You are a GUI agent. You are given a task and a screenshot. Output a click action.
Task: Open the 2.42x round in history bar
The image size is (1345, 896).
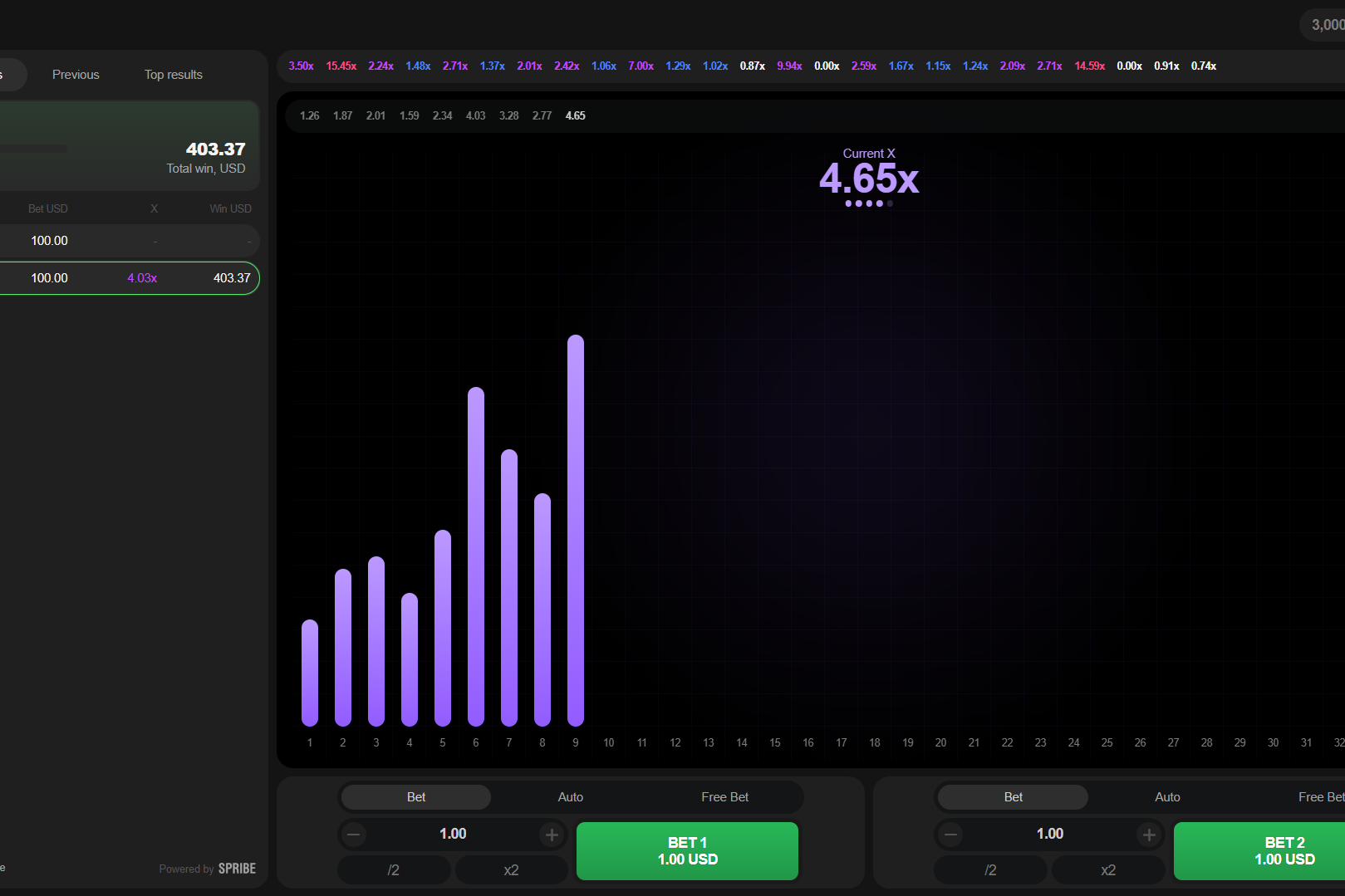coord(567,66)
